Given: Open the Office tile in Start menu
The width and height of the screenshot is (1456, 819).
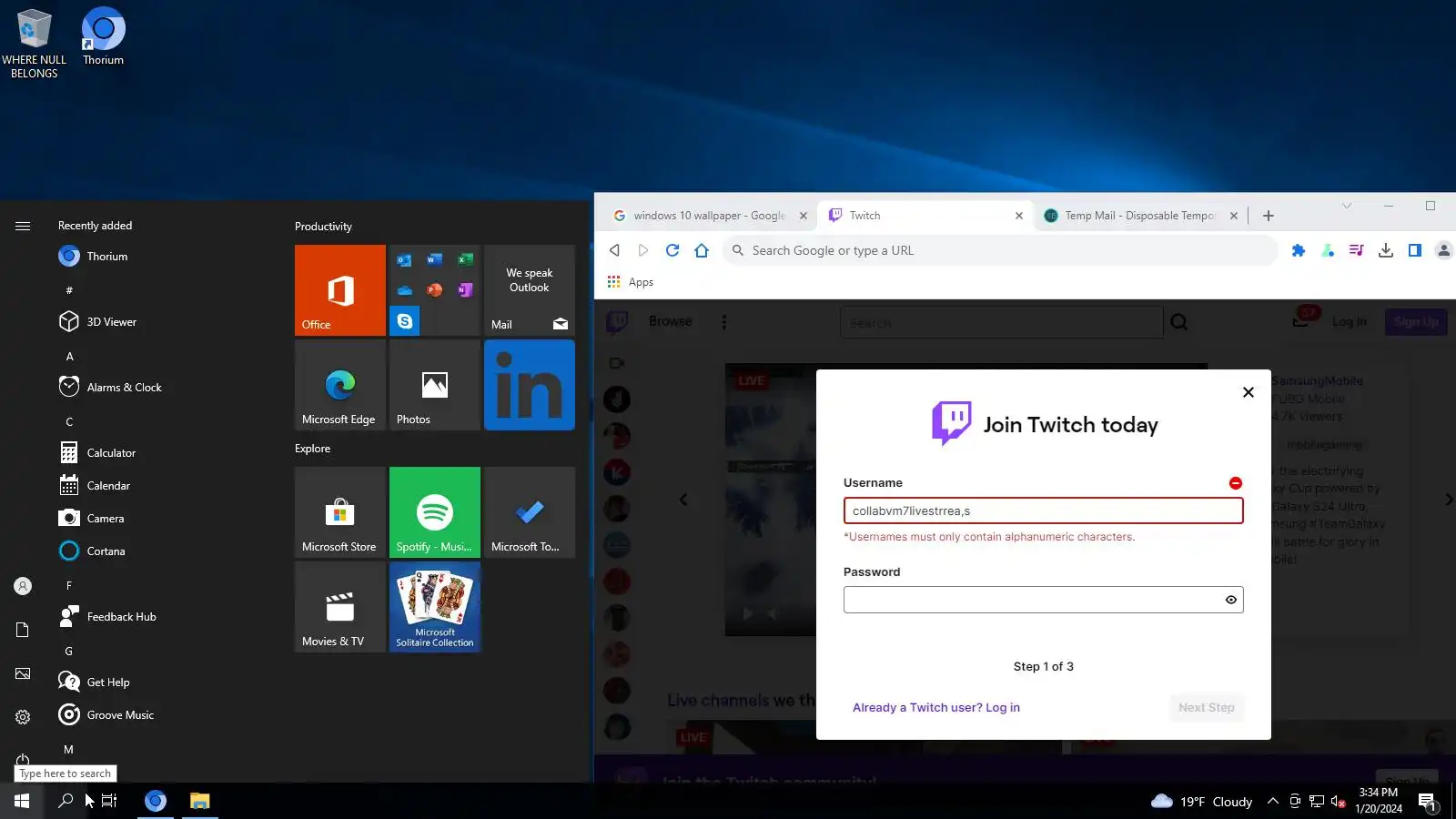Looking at the screenshot, I should [340, 290].
